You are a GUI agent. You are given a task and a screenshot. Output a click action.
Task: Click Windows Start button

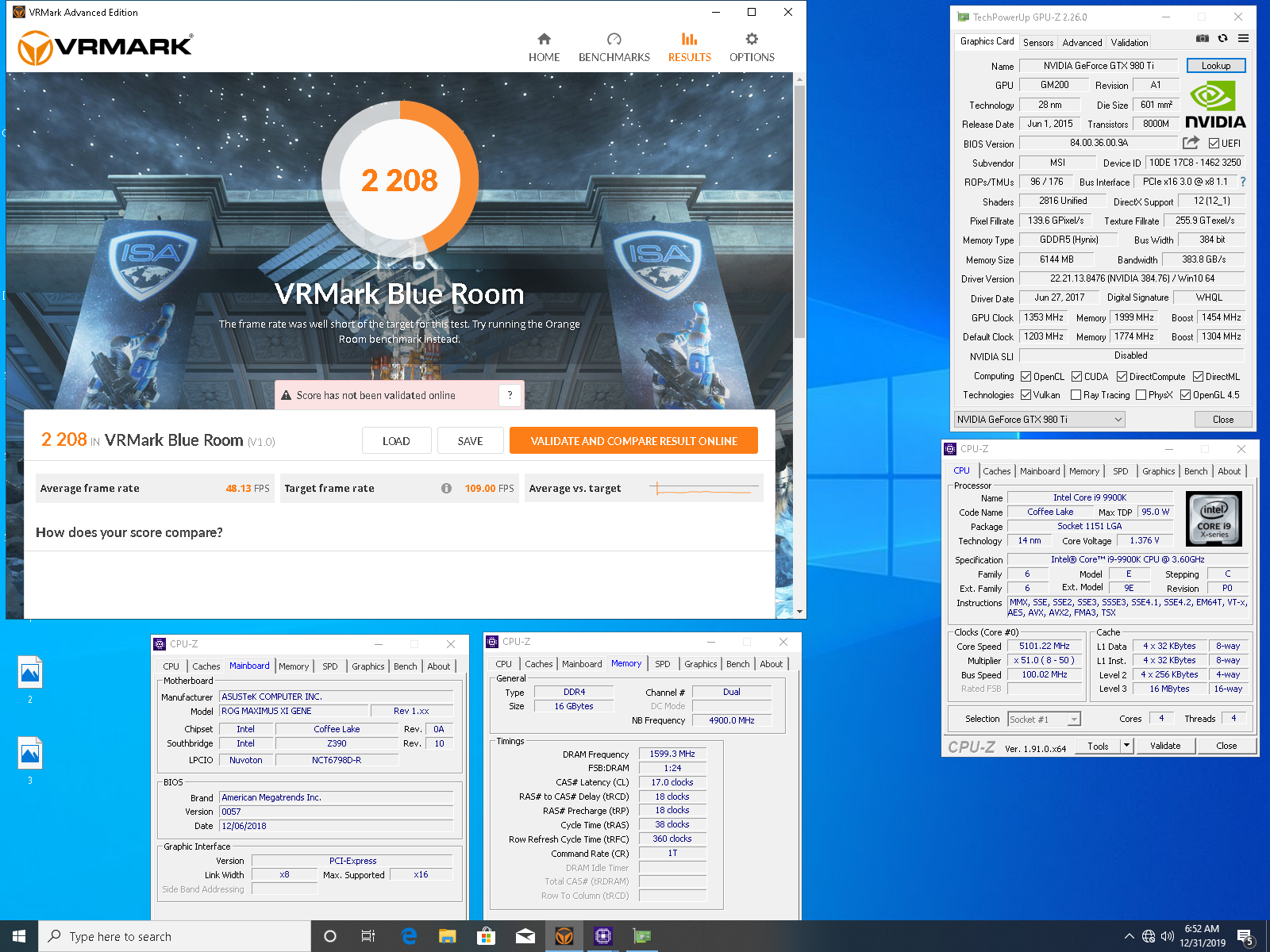coord(19,936)
